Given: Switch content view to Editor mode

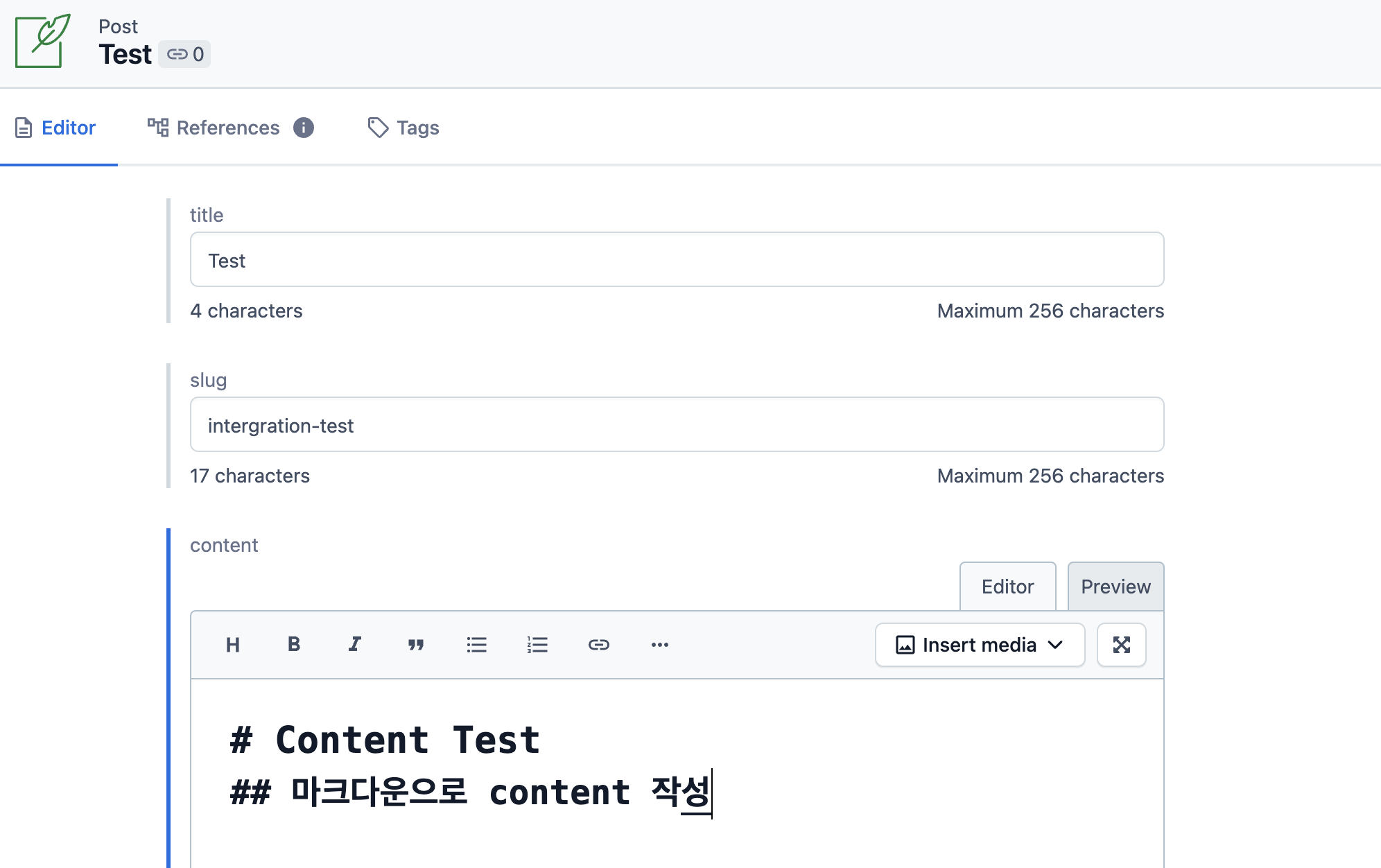Looking at the screenshot, I should point(1007,587).
